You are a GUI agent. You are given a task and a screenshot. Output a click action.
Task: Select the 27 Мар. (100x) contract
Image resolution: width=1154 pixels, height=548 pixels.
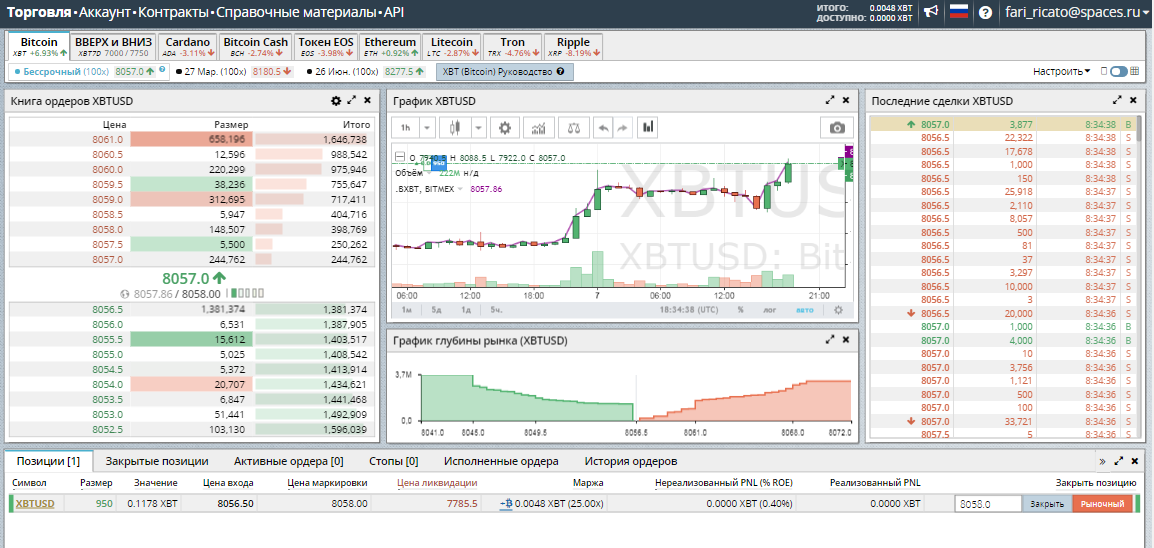[x=235, y=71]
